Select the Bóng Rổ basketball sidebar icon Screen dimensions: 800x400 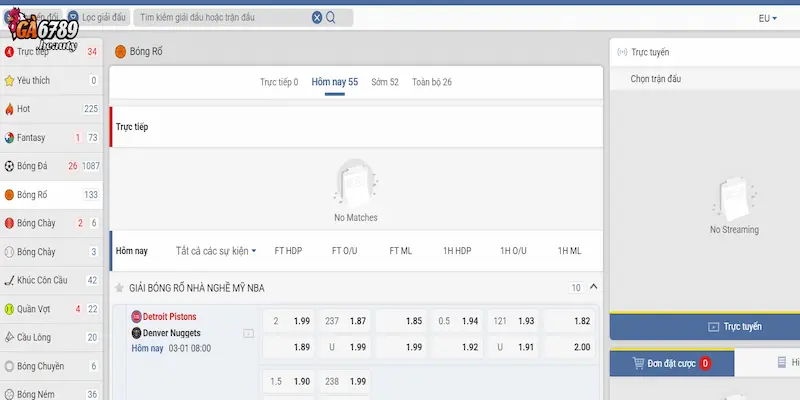(9, 195)
